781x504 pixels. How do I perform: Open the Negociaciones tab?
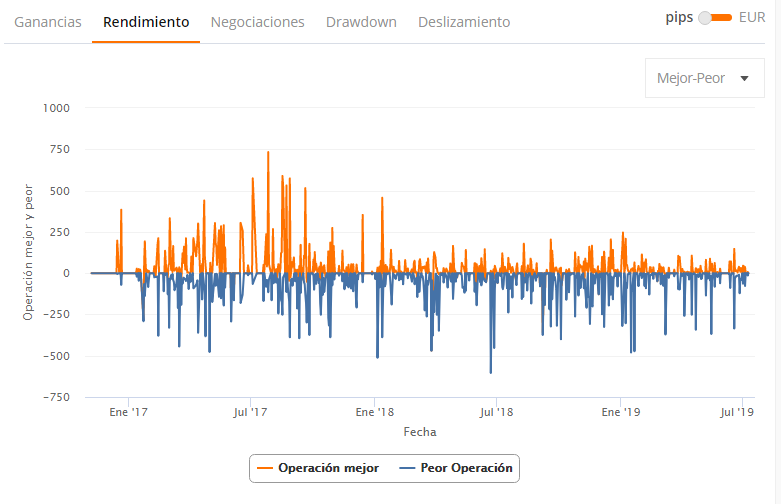pyautogui.click(x=258, y=22)
